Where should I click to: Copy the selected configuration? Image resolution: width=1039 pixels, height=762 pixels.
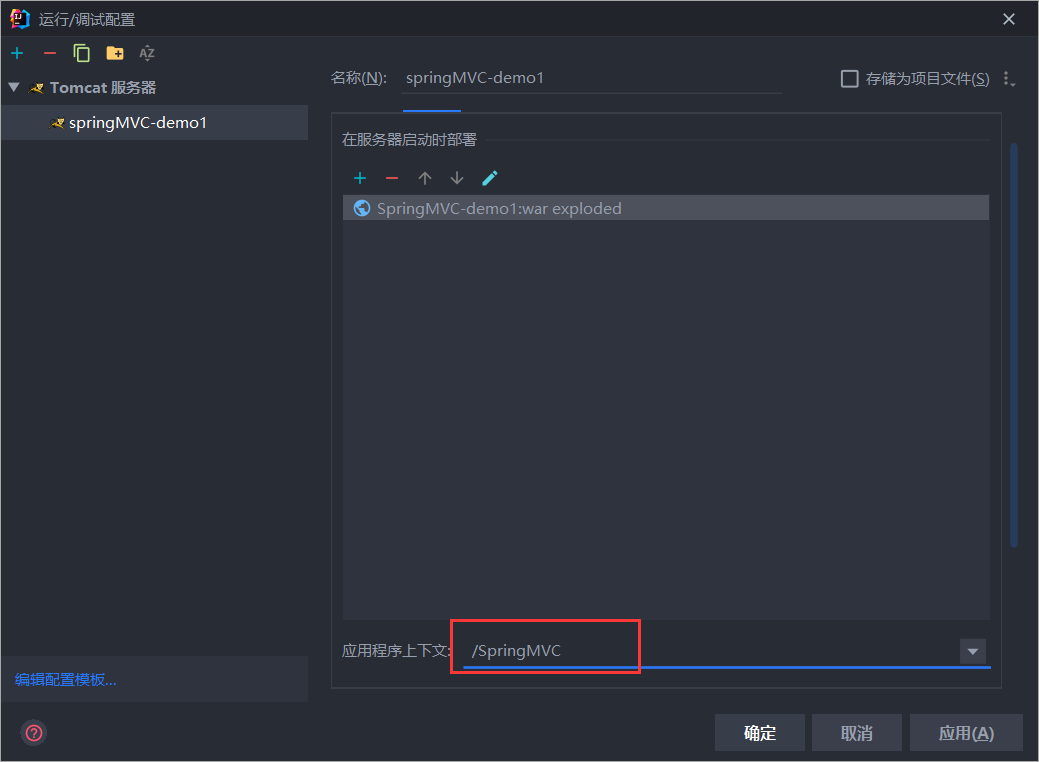(x=82, y=53)
